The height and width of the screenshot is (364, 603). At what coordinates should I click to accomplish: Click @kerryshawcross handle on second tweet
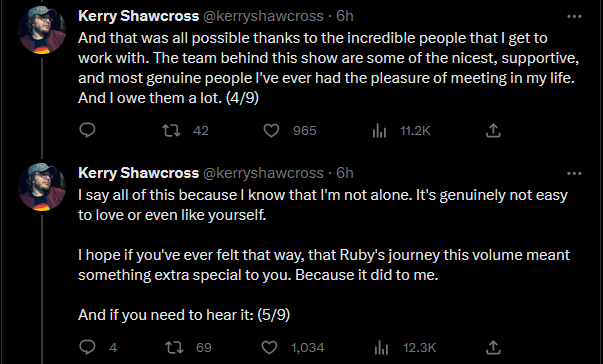263,173
